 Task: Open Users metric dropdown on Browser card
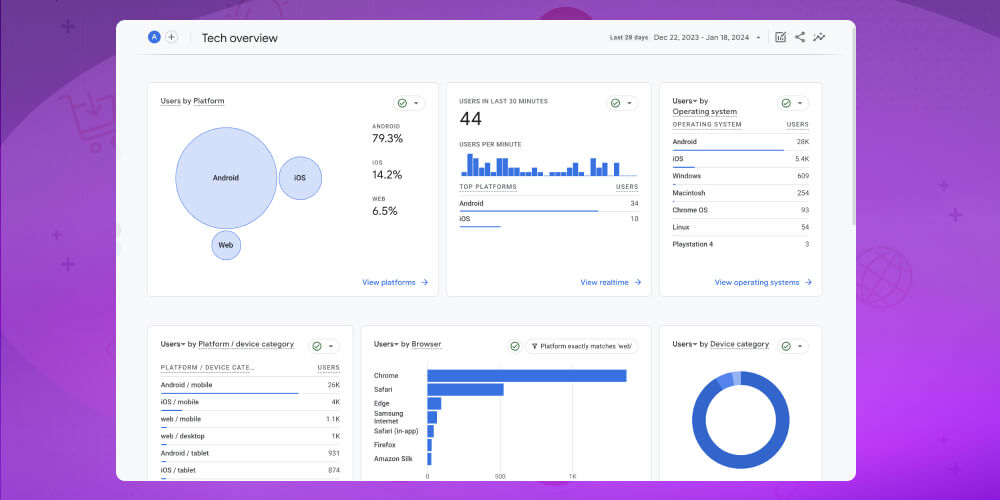(386, 344)
